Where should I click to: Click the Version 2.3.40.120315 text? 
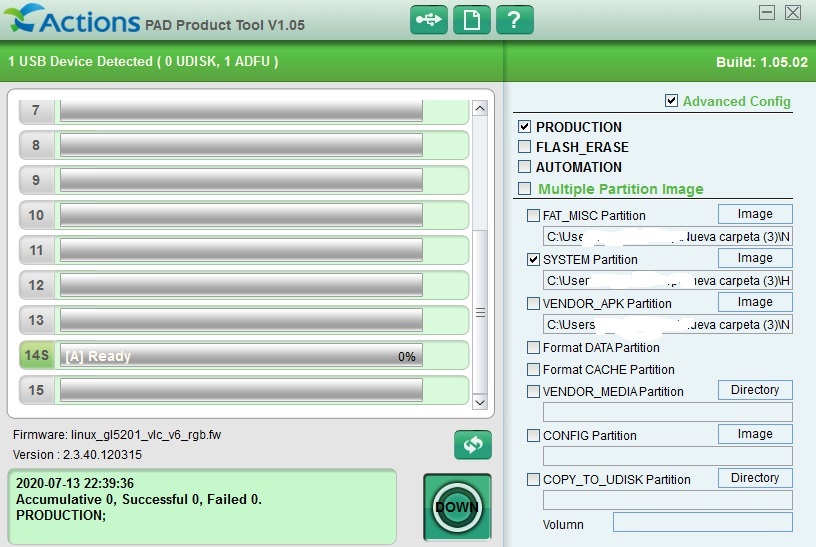point(77,454)
